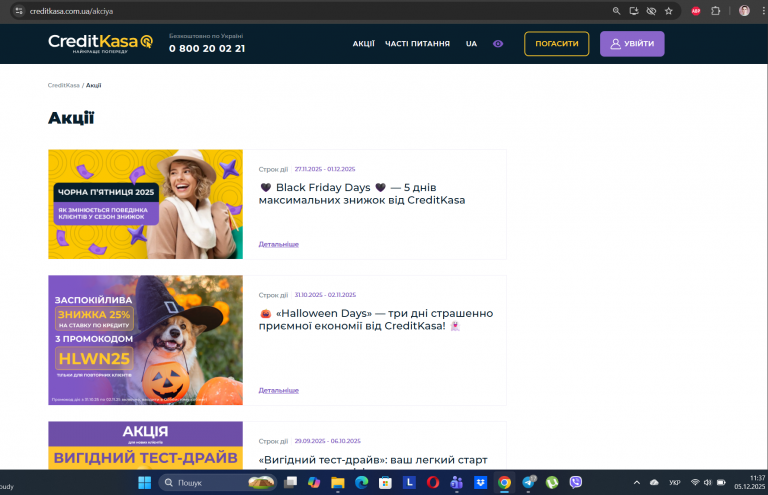Viewport: 768px width, 495px height.
Task: Open the Black Friday Days promo title
Action: pos(362,194)
